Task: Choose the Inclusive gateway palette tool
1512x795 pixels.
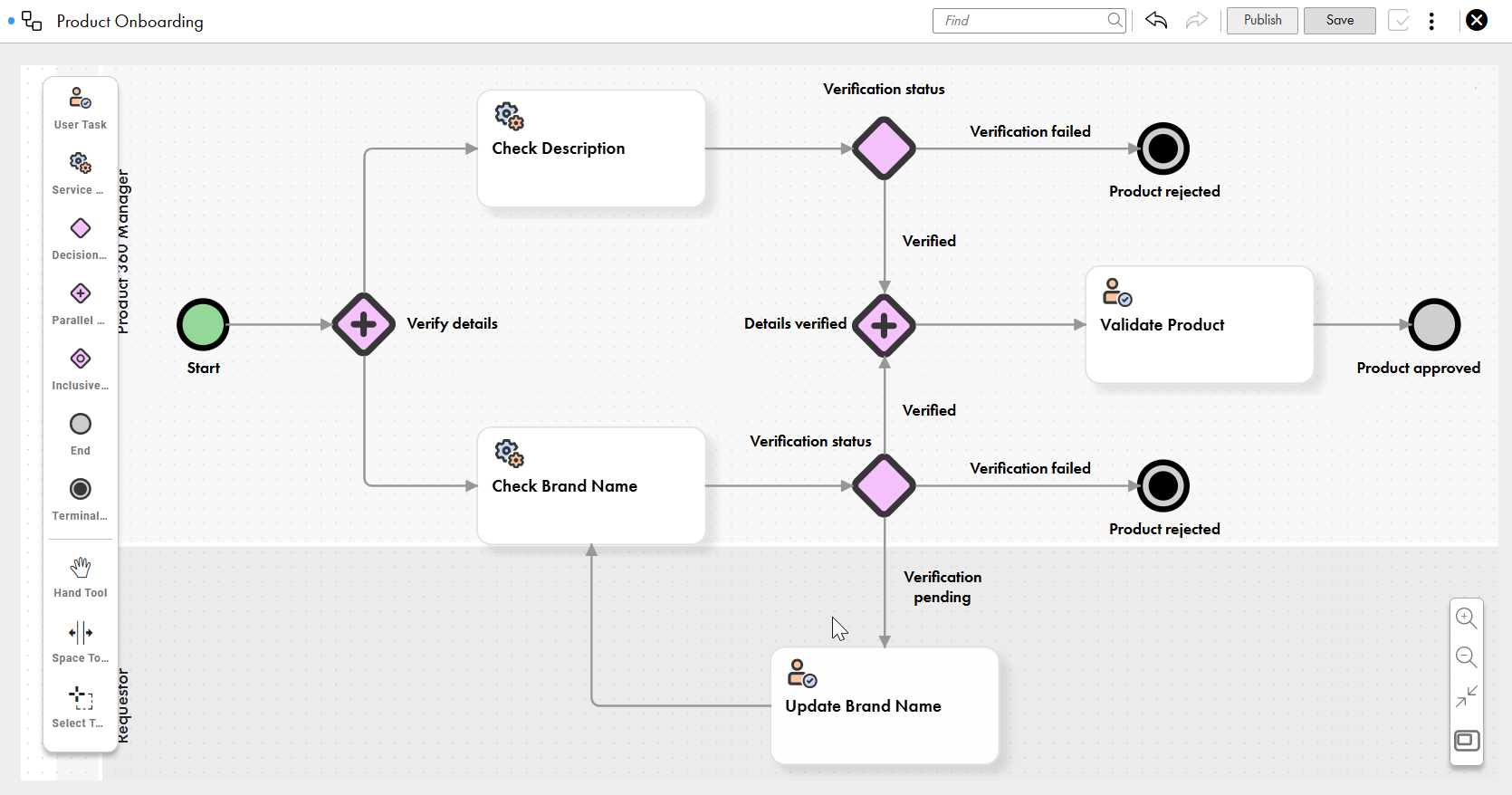Action: [x=81, y=369]
